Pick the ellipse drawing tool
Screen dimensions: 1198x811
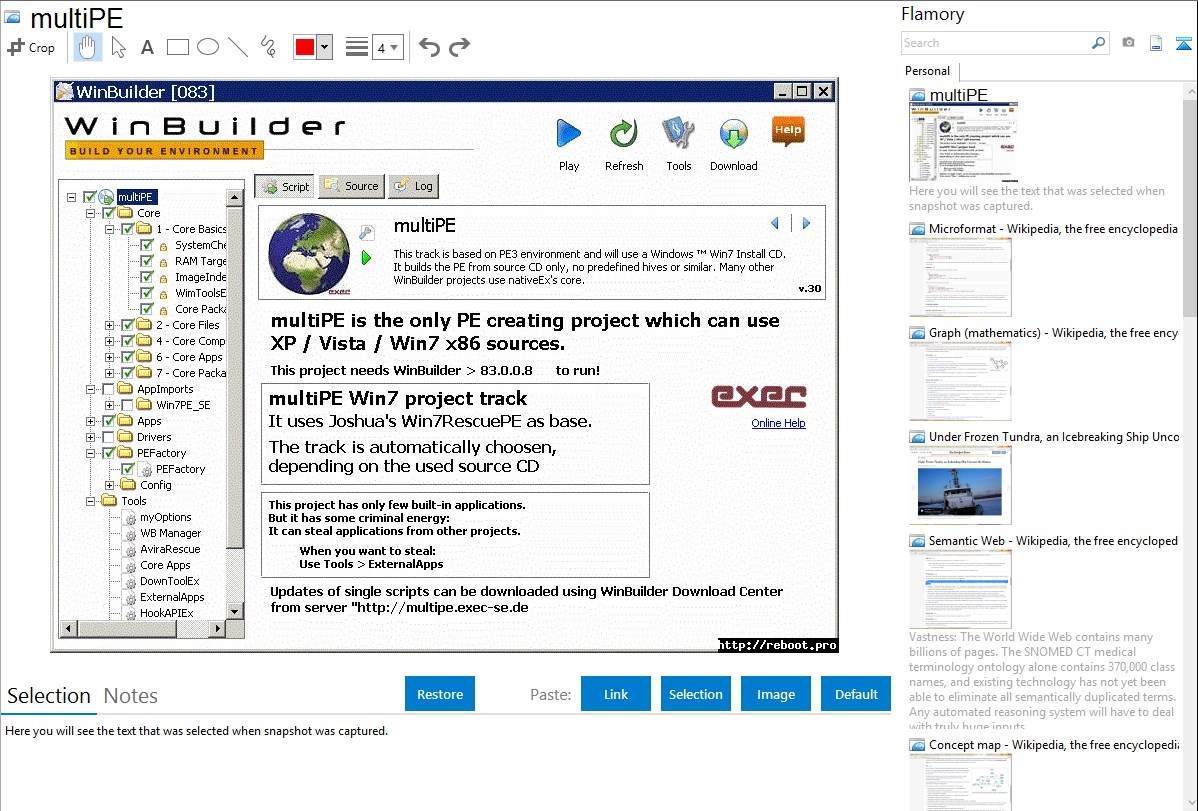pos(208,47)
